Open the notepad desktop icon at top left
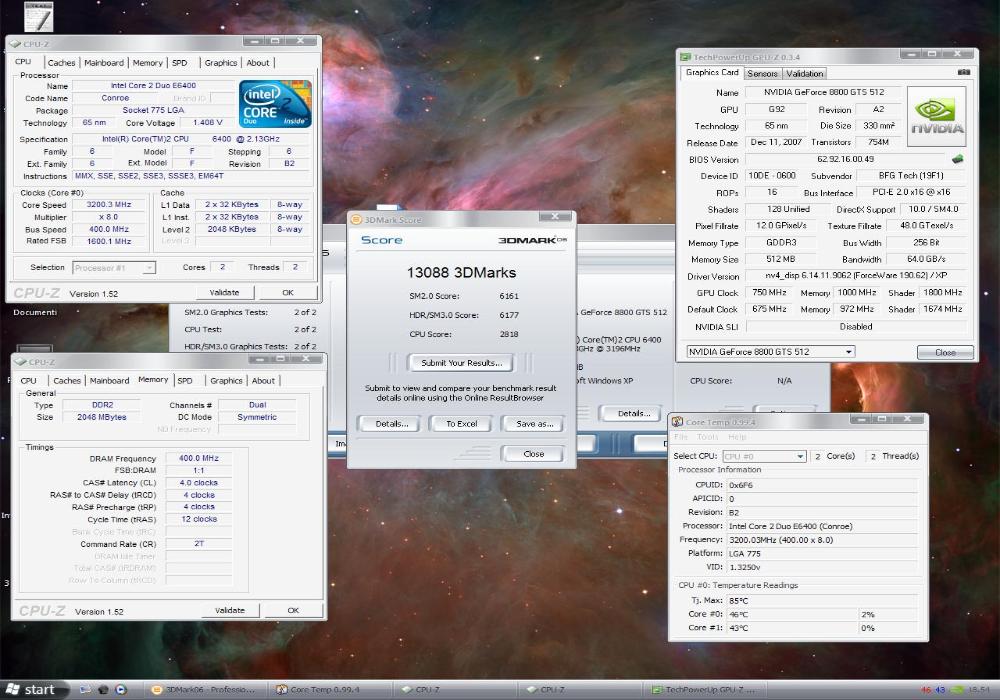The height and width of the screenshot is (700, 1000). click(38, 17)
